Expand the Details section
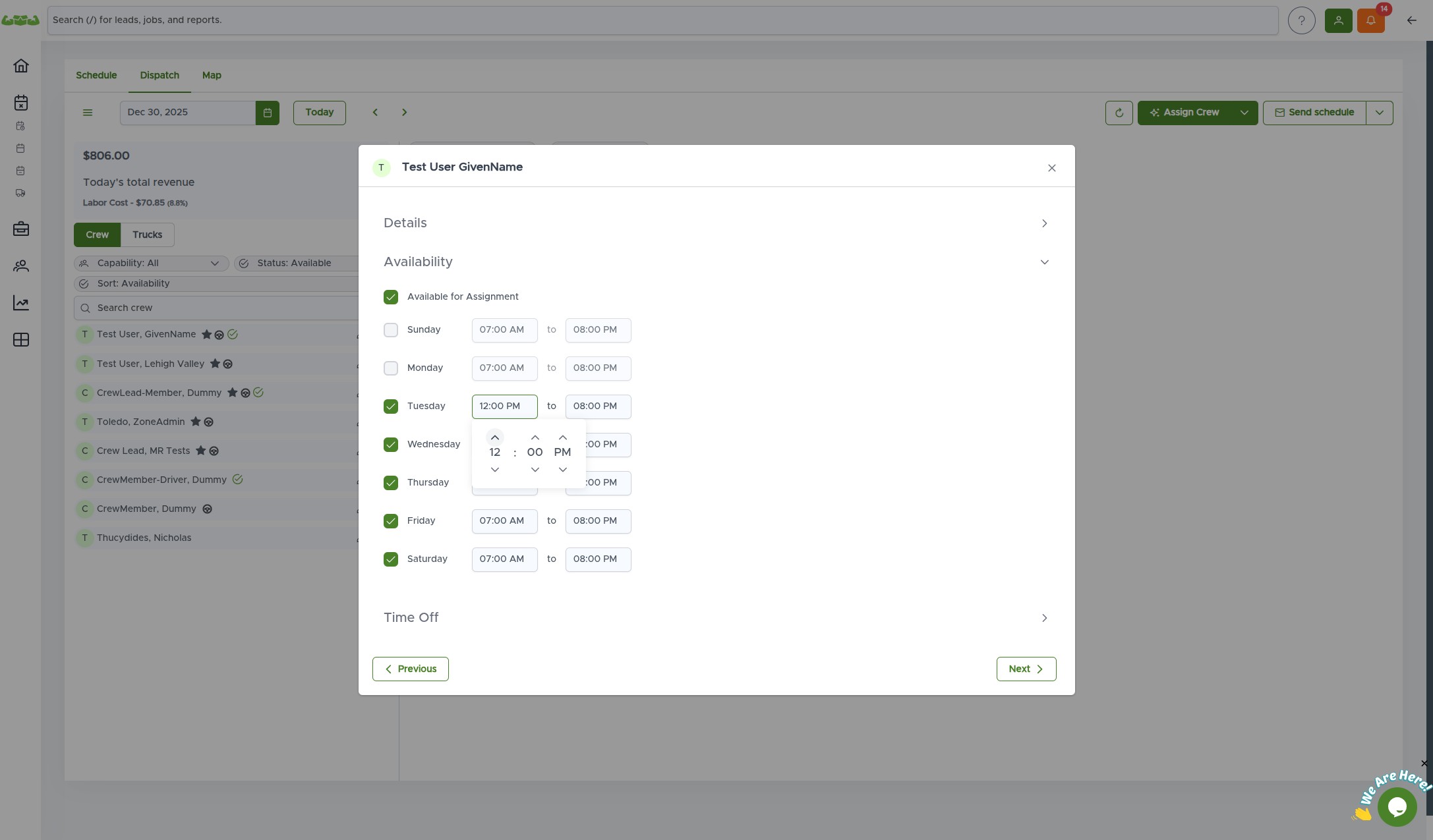This screenshot has height=840, width=1433. click(x=716, y=223)
